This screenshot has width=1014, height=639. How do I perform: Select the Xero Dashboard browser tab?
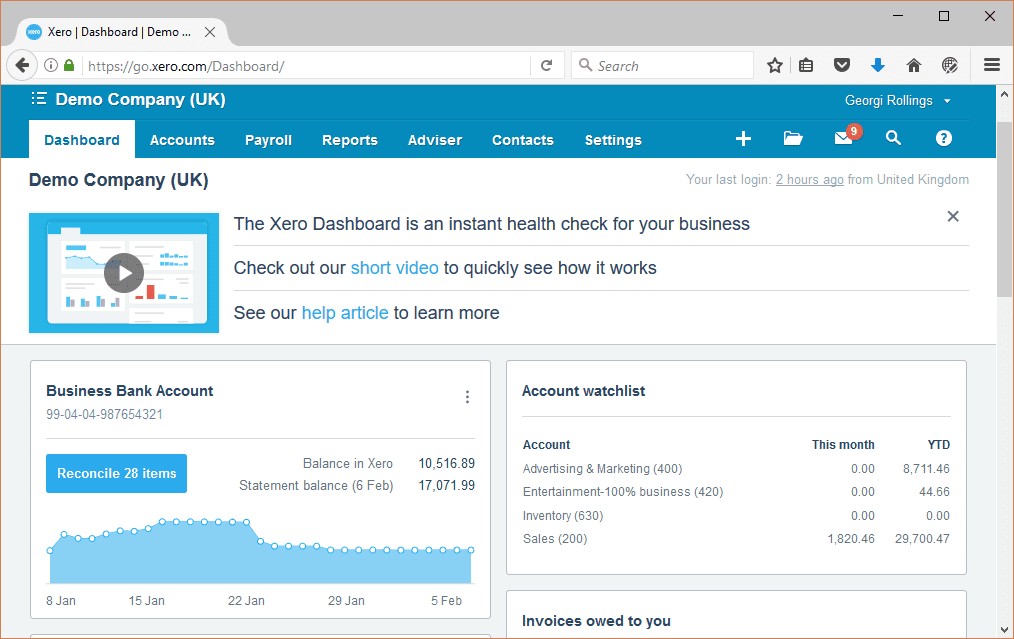120,32
